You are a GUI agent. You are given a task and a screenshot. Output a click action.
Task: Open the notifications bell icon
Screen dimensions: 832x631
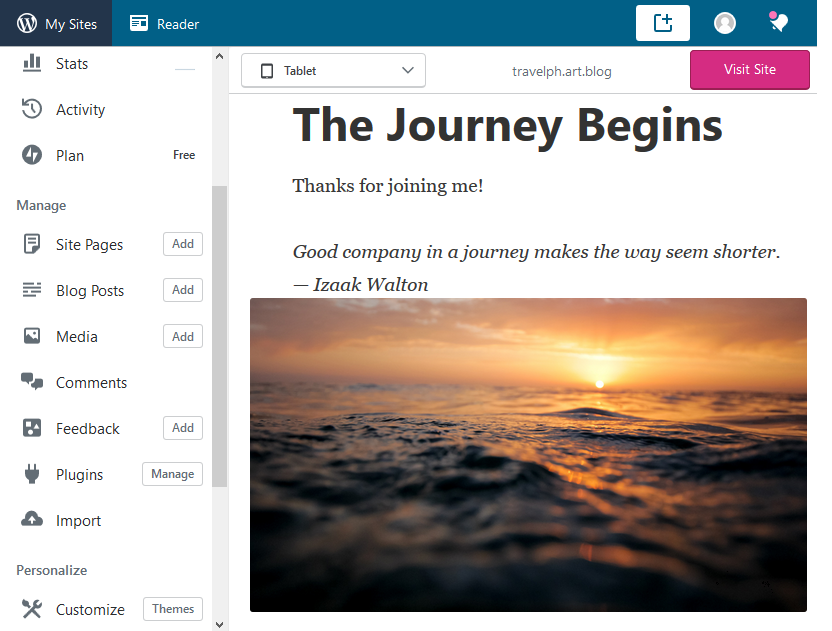[778, 23]
